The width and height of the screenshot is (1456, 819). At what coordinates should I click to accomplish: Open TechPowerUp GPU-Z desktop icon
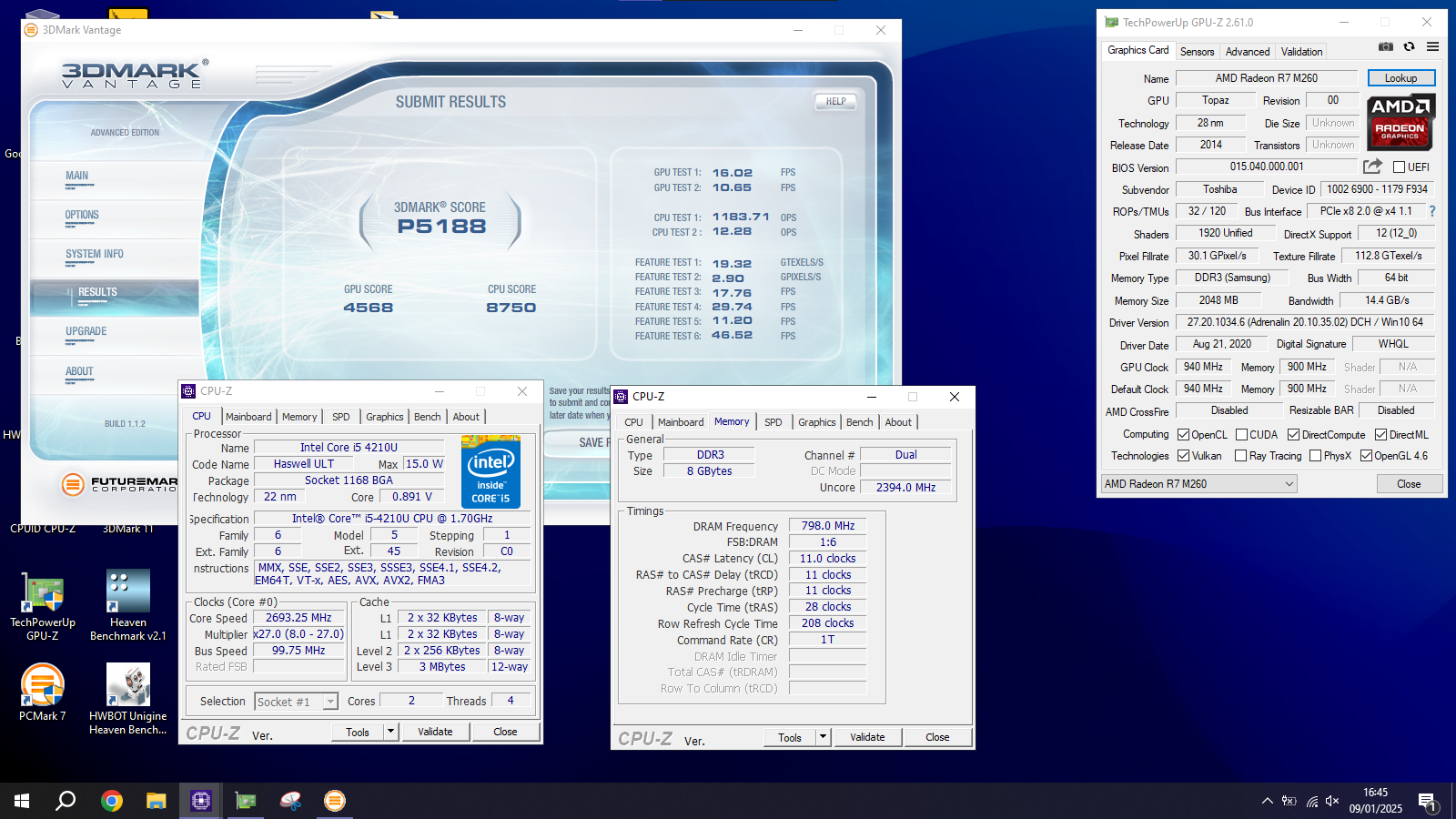(43, 608)
